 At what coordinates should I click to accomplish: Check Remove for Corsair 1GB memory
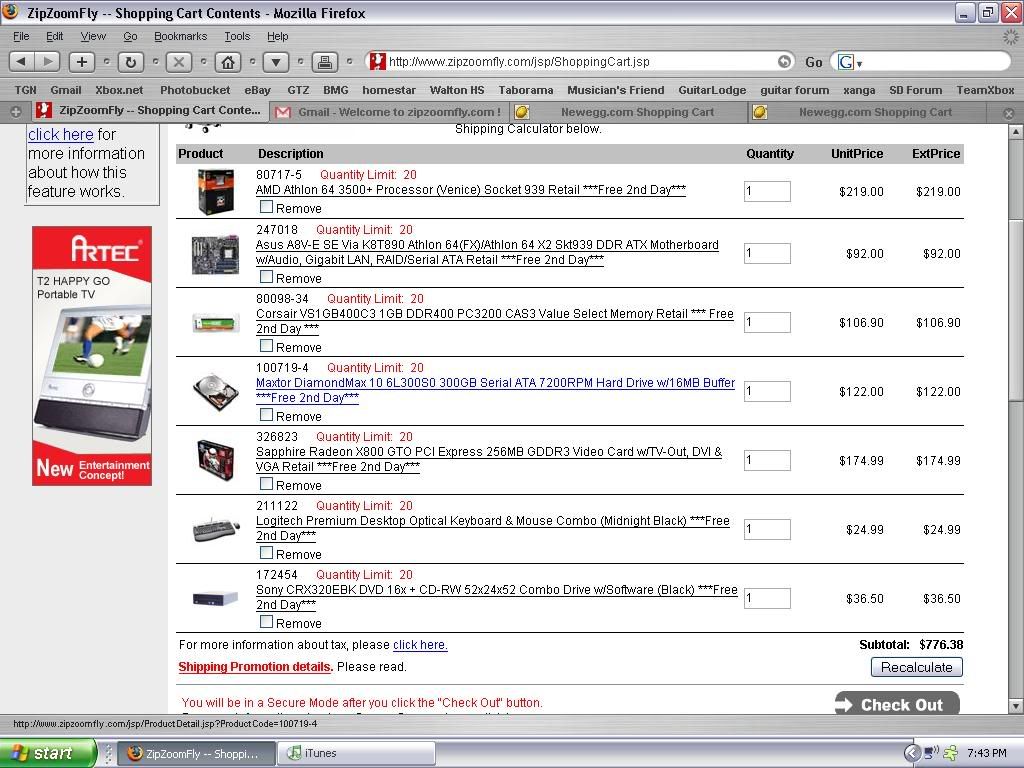(x=266, y=346)
